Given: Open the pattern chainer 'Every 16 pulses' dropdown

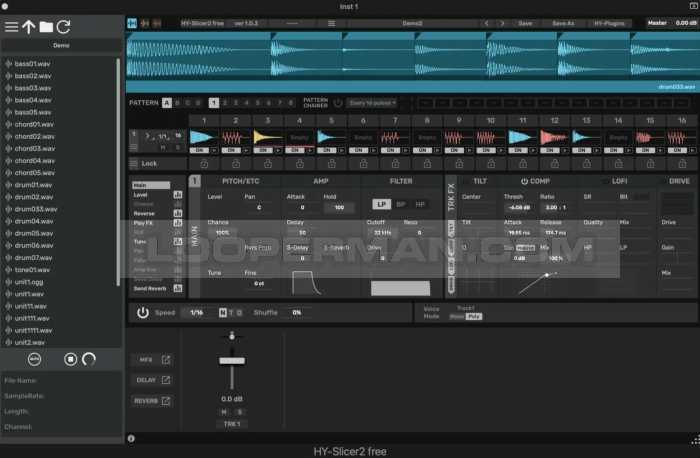Looking at the screenshot, I should 372,102.
